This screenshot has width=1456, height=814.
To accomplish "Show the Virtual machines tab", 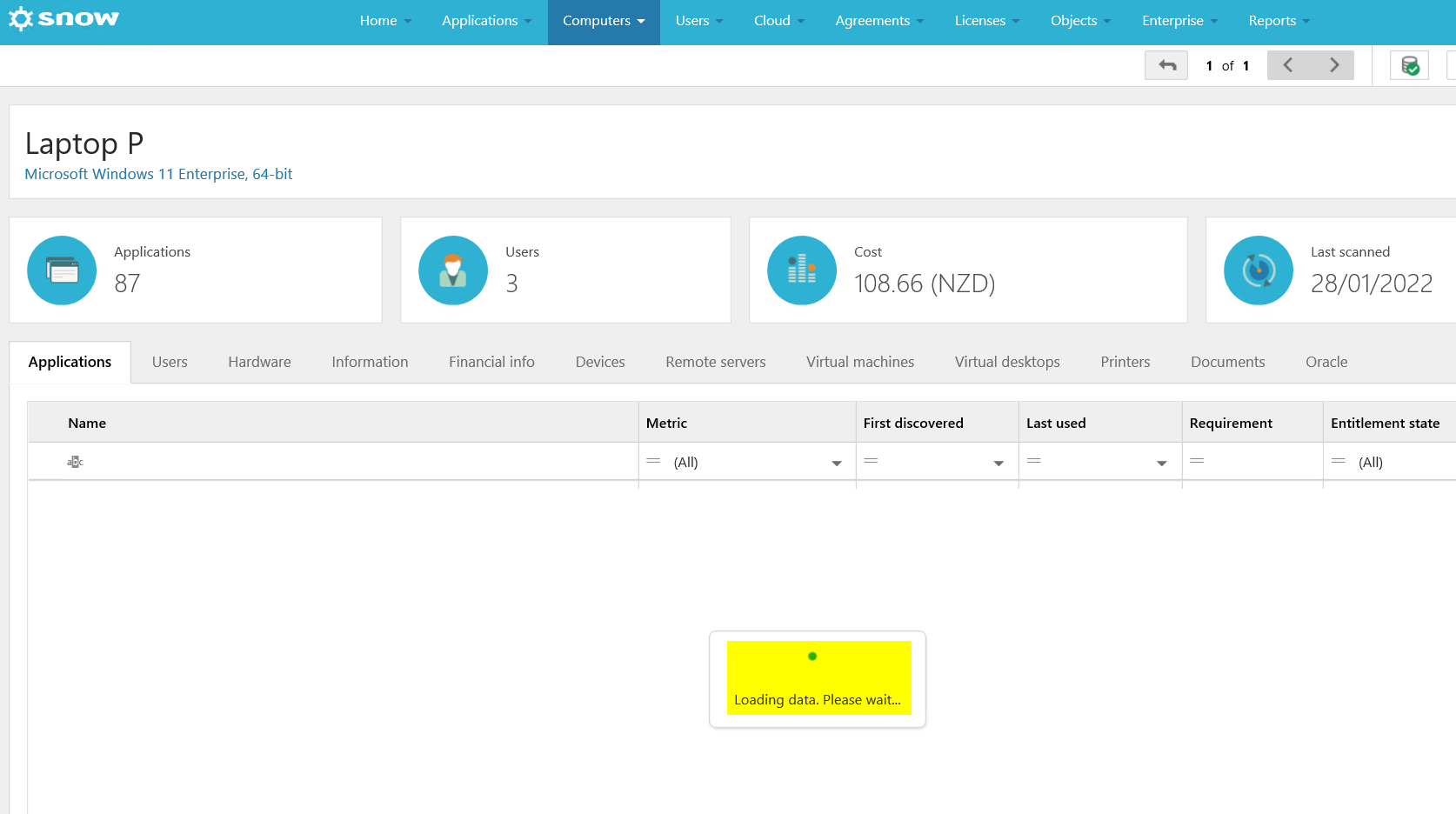I will pos(860,362).
